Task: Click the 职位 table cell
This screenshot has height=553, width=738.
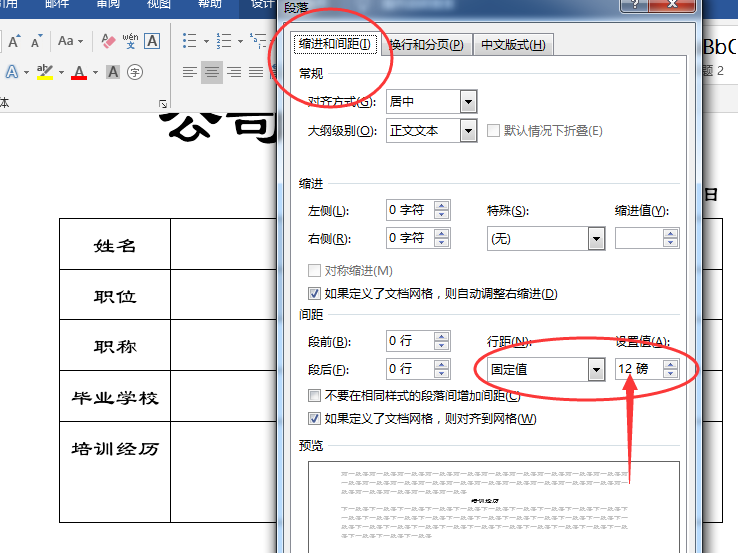Action: pos(115,295)
